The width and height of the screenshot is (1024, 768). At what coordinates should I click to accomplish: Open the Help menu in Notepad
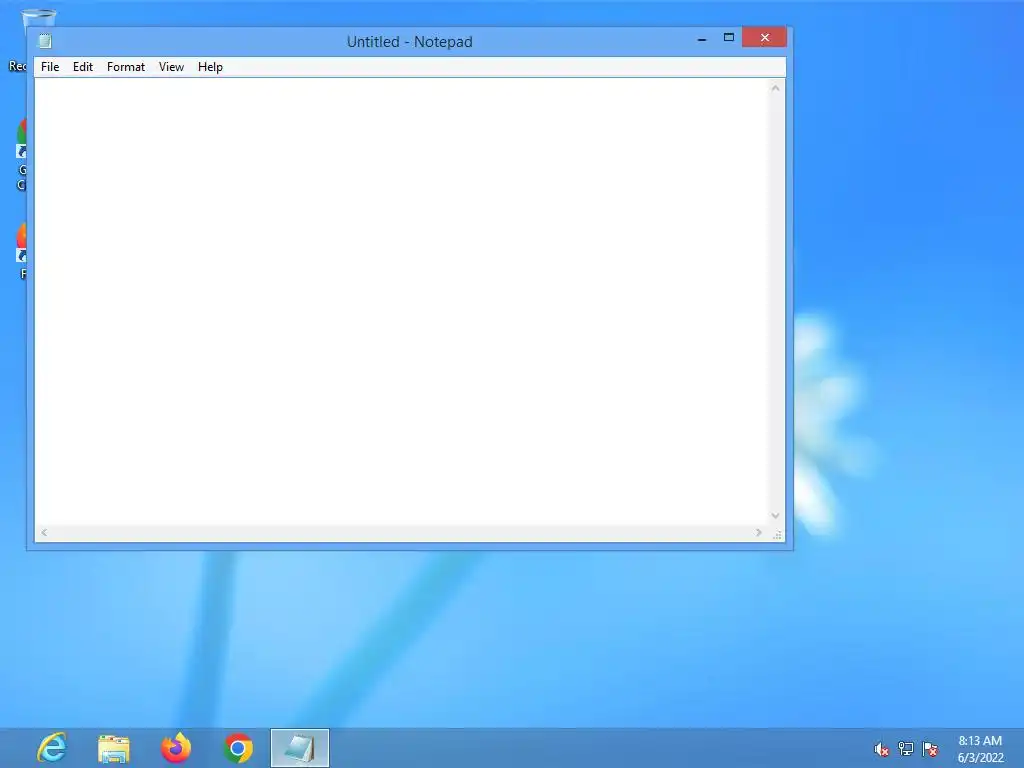tap(210, 67)
